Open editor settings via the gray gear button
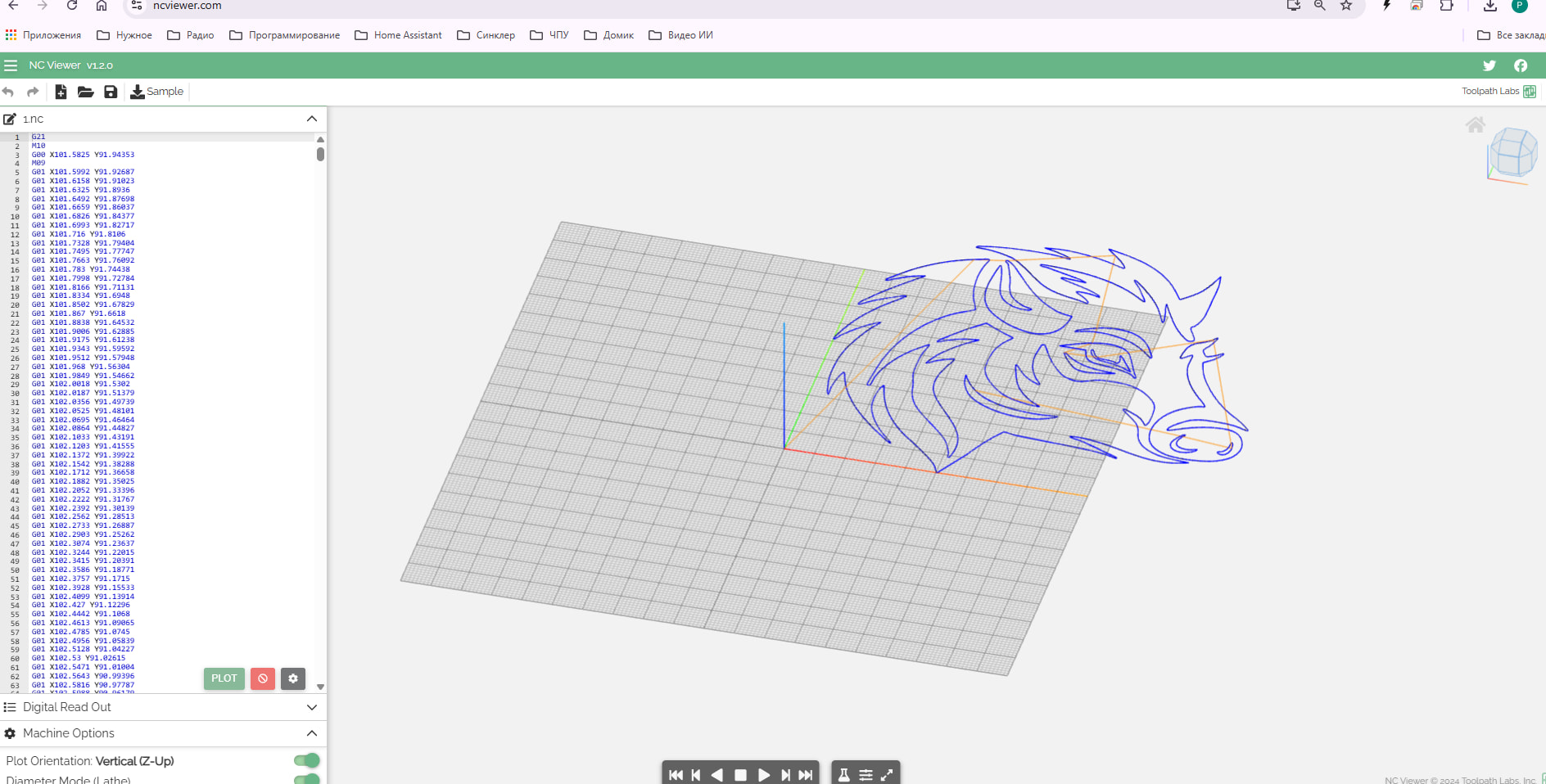 coord(293,678)
